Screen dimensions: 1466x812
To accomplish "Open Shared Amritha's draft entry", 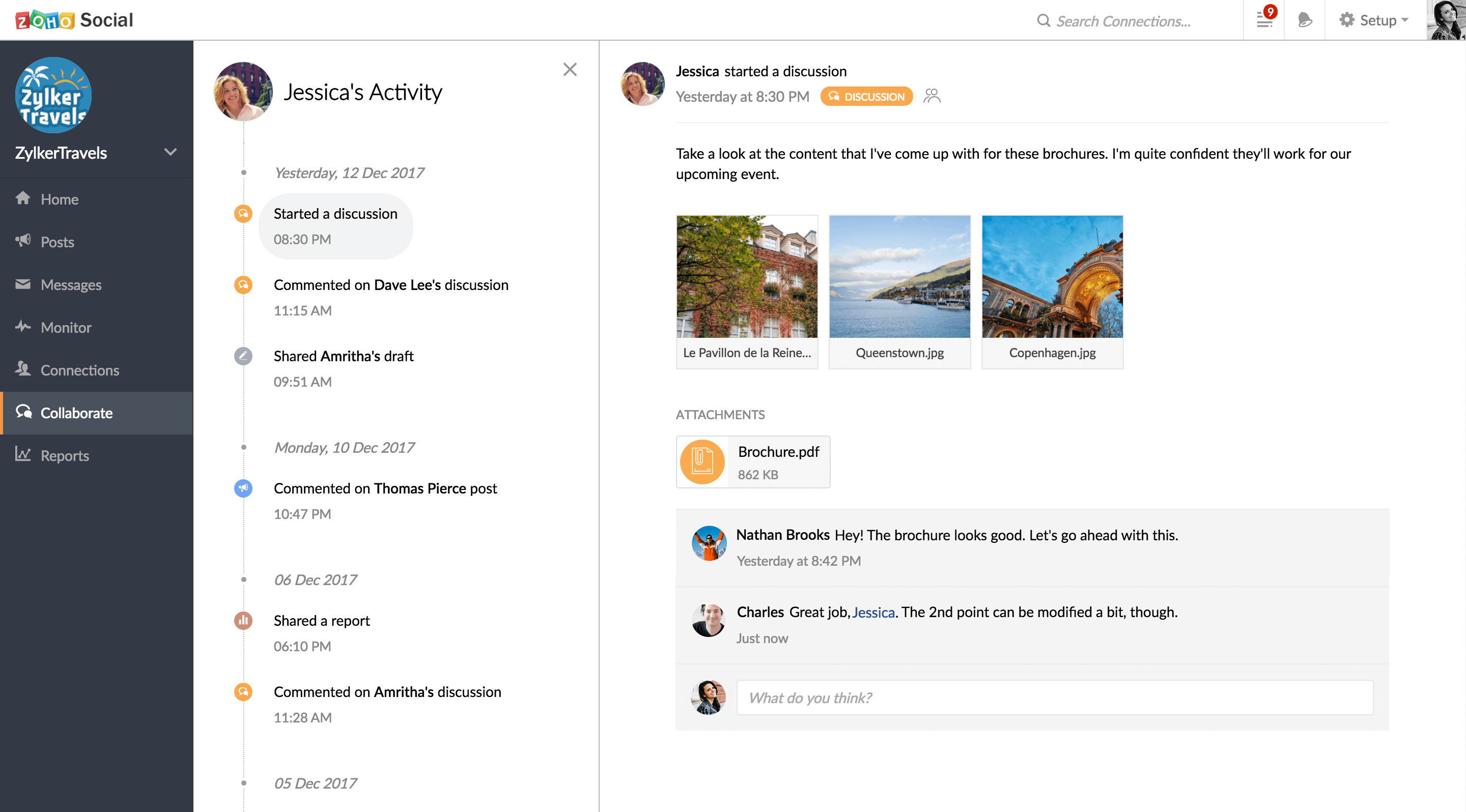I will pos(344,368).
